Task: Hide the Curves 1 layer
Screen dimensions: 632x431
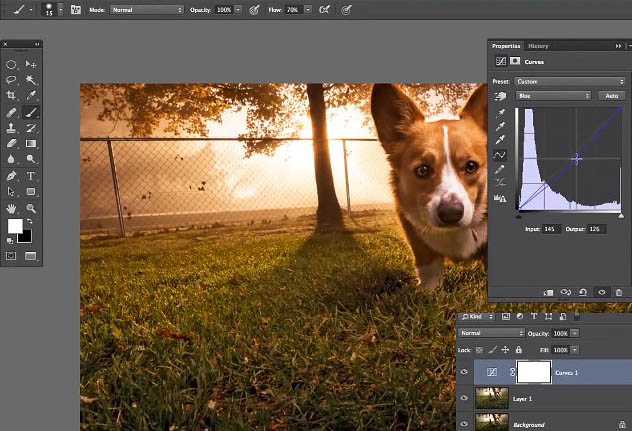Action: pyautogui.click(x=464, y=372)
